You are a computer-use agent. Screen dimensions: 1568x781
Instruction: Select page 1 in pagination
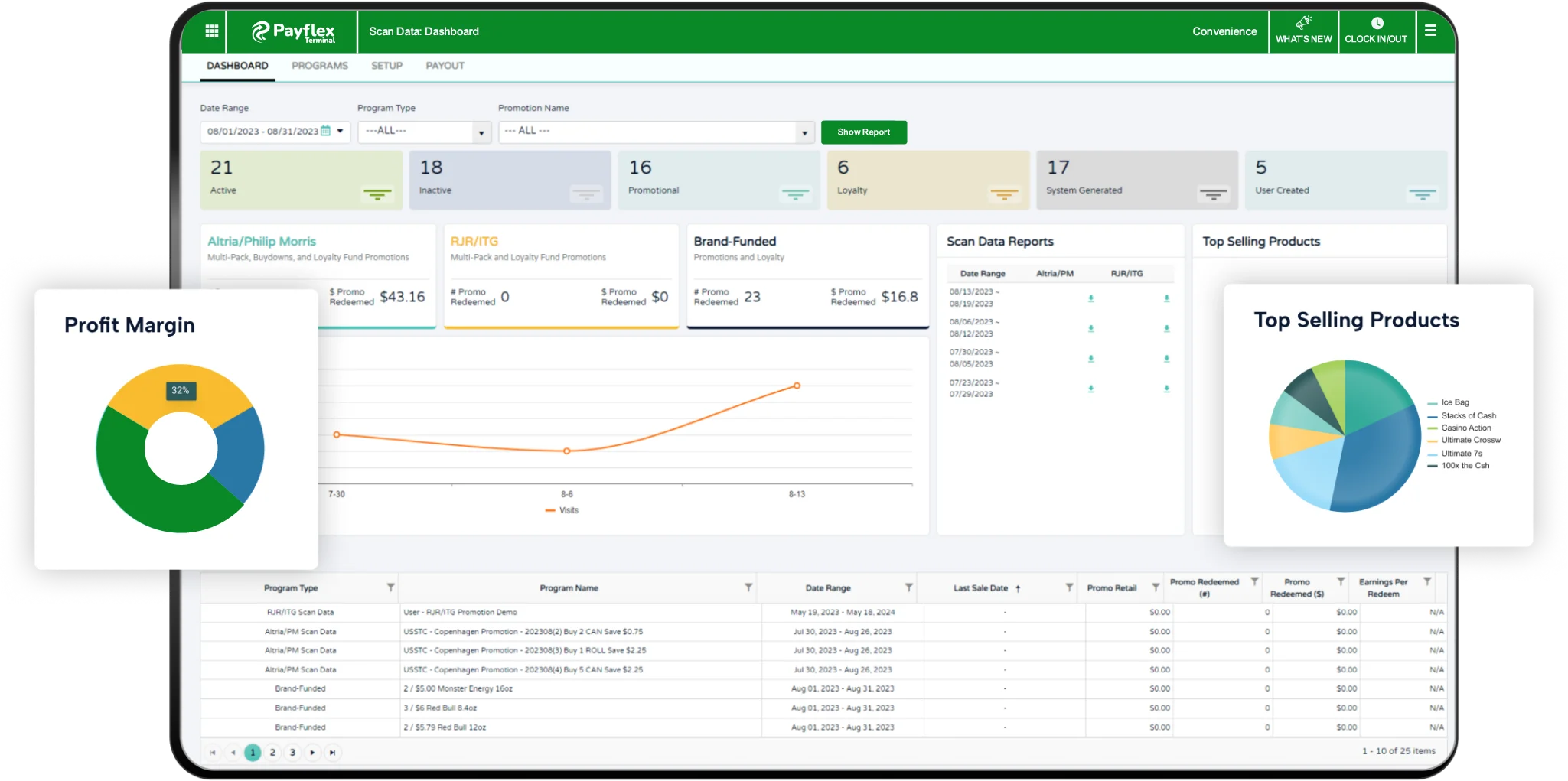click(253, 753)
